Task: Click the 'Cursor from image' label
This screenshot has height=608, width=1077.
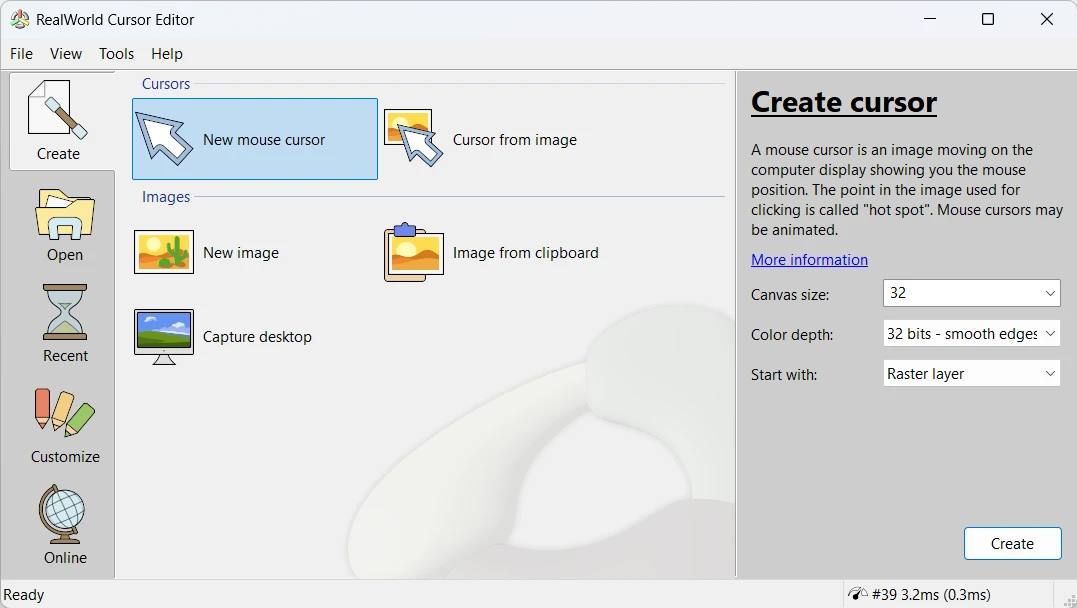Action: (514, 139)
